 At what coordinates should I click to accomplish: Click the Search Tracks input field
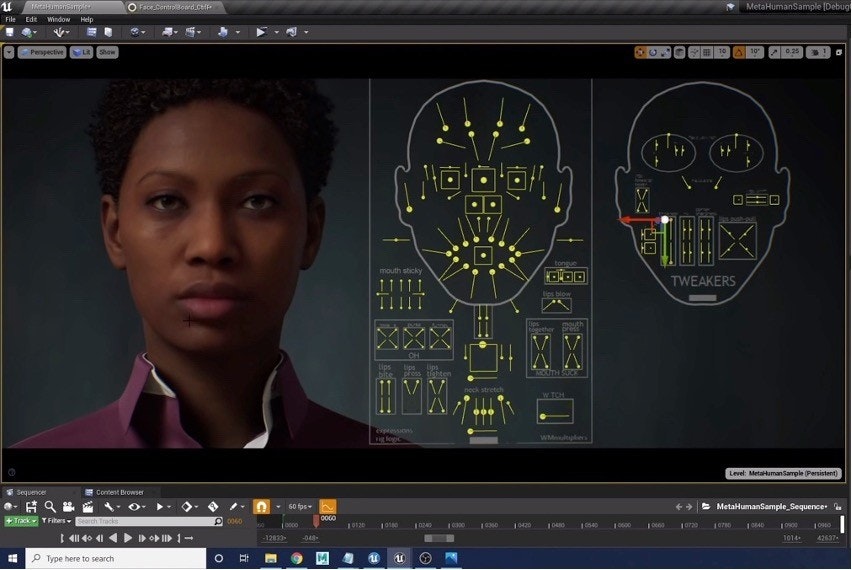(x=149, y=521)
